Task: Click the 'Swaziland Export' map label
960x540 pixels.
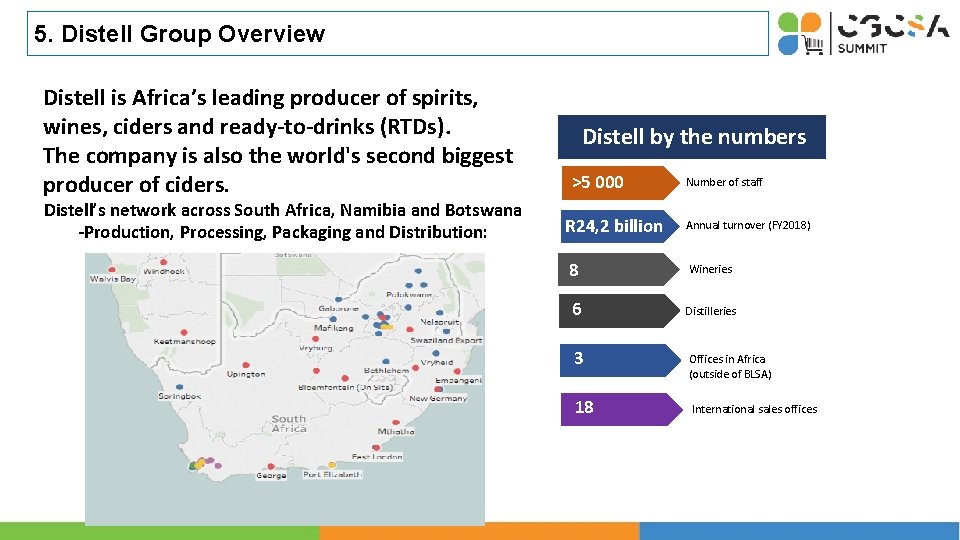Action: pyautogui.click(x=446, y=340)
